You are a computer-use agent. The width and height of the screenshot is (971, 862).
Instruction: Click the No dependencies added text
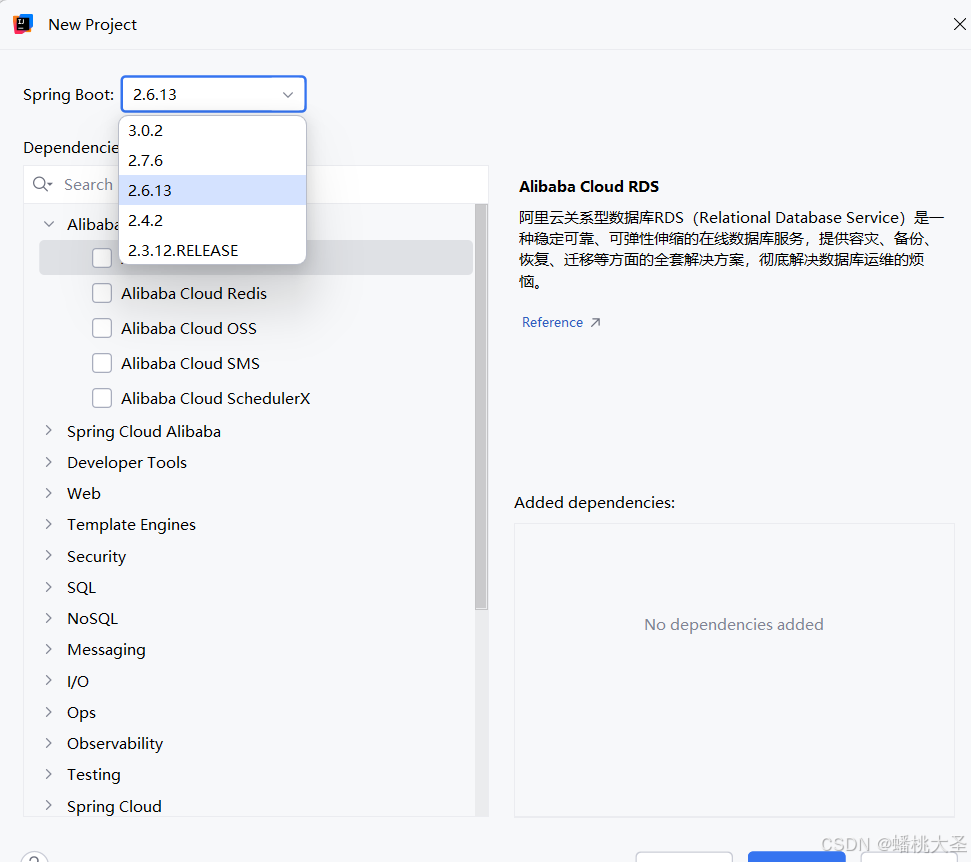tap(734, 624)
